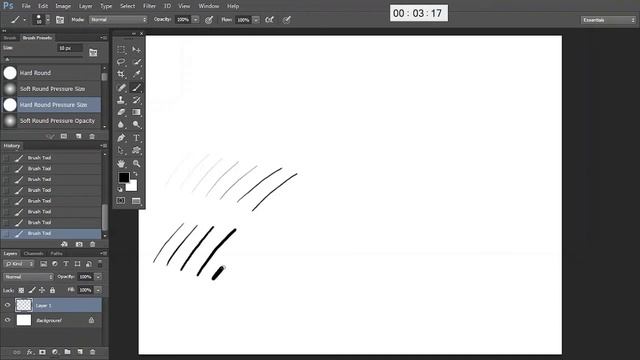Open the Window menu
Image resolution: width=640 pixels, height=360 pixels.
(209, 6)
